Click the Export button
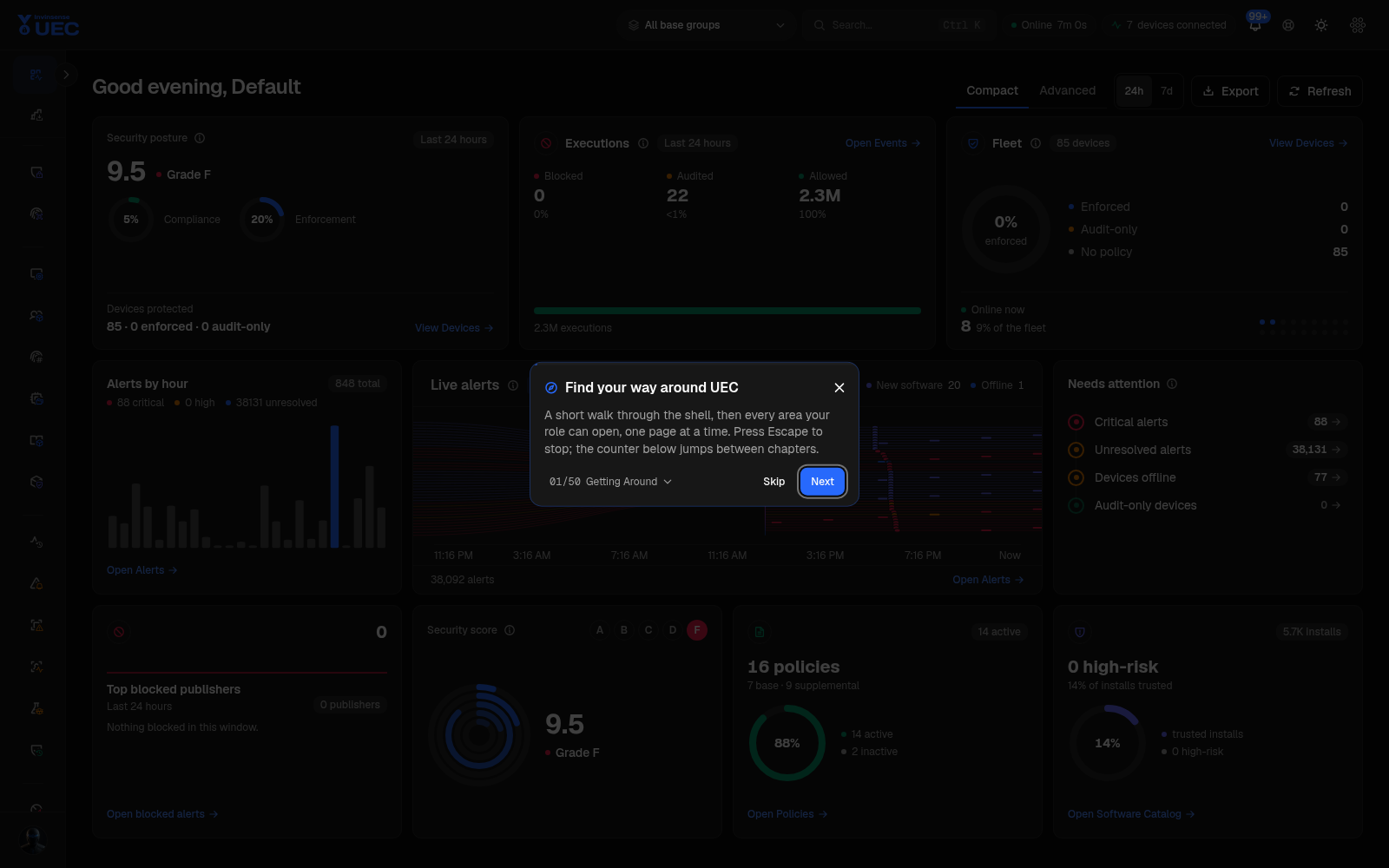 [1230, 91]
